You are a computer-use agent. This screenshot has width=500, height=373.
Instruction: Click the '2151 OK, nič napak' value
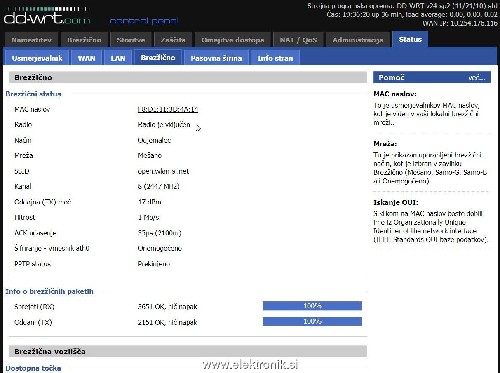(167, 322)
